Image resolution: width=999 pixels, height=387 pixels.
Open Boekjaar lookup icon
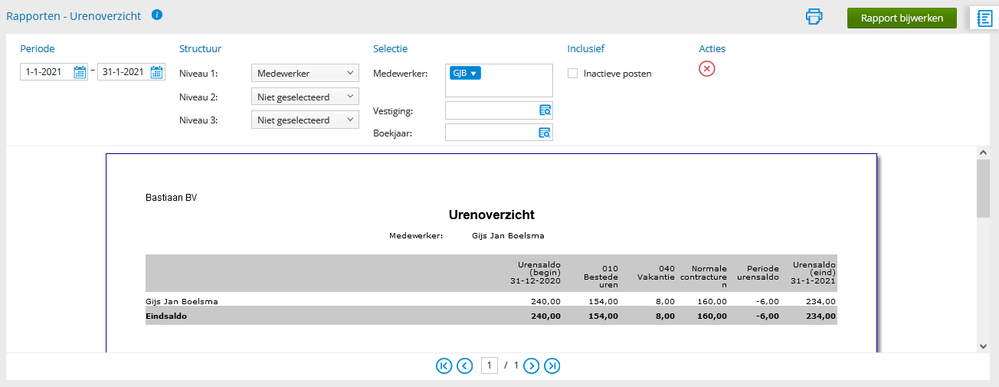545,133
